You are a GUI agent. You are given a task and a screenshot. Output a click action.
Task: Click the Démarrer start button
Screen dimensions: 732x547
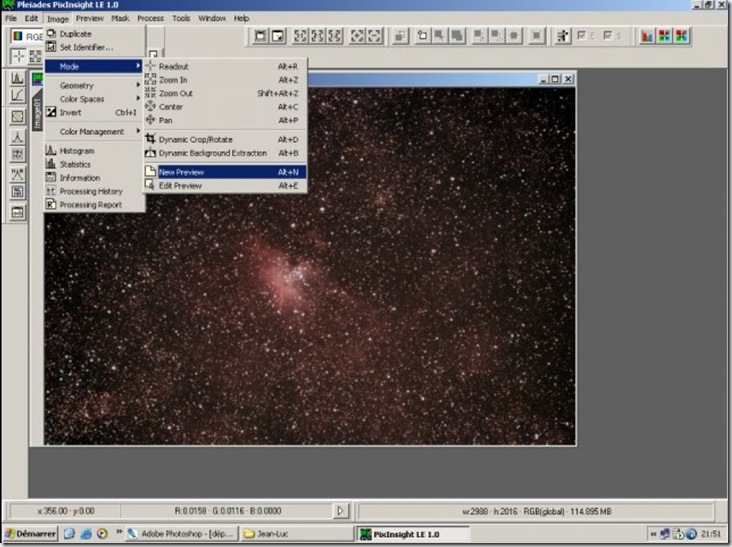pos(31,533)
